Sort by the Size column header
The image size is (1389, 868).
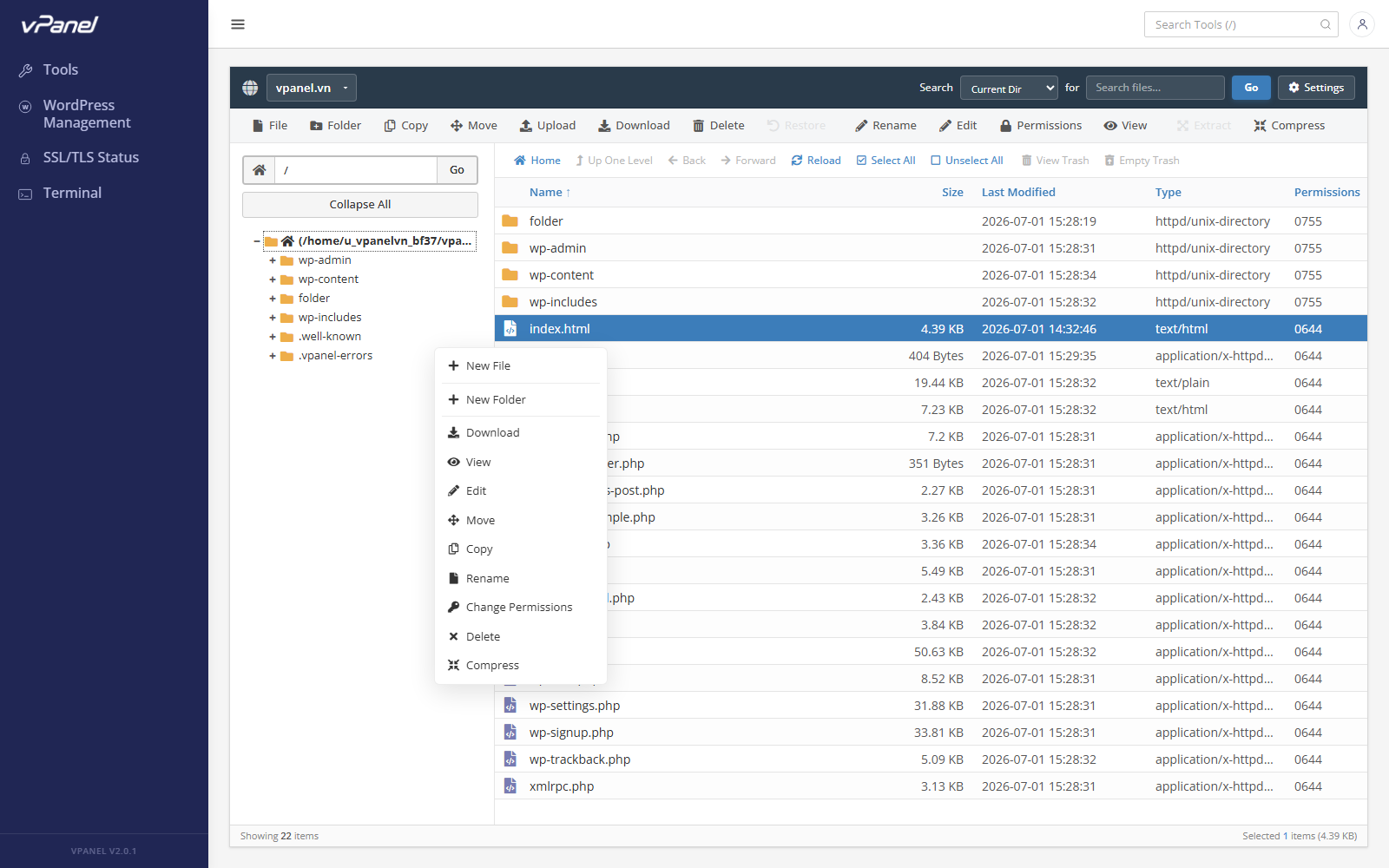tap(952, 193)
